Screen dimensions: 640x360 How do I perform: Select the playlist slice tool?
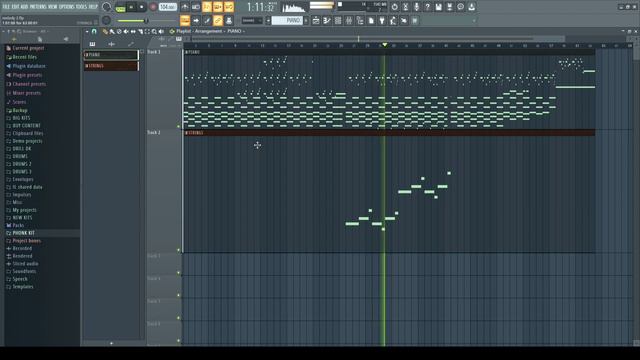click(140, 31)
